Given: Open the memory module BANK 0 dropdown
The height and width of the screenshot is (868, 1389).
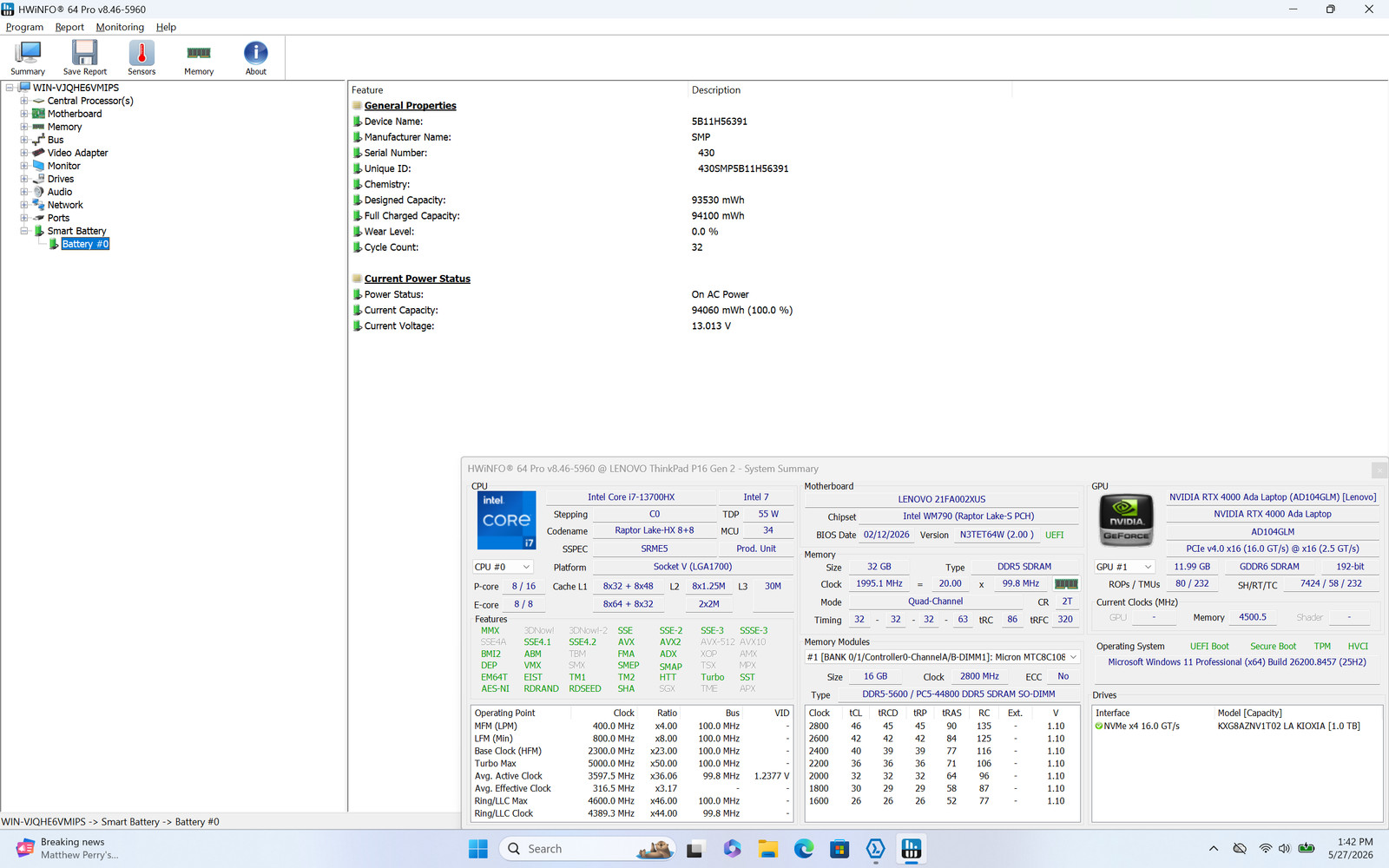Looking at the screenshot, I should (x=942, y=657).
